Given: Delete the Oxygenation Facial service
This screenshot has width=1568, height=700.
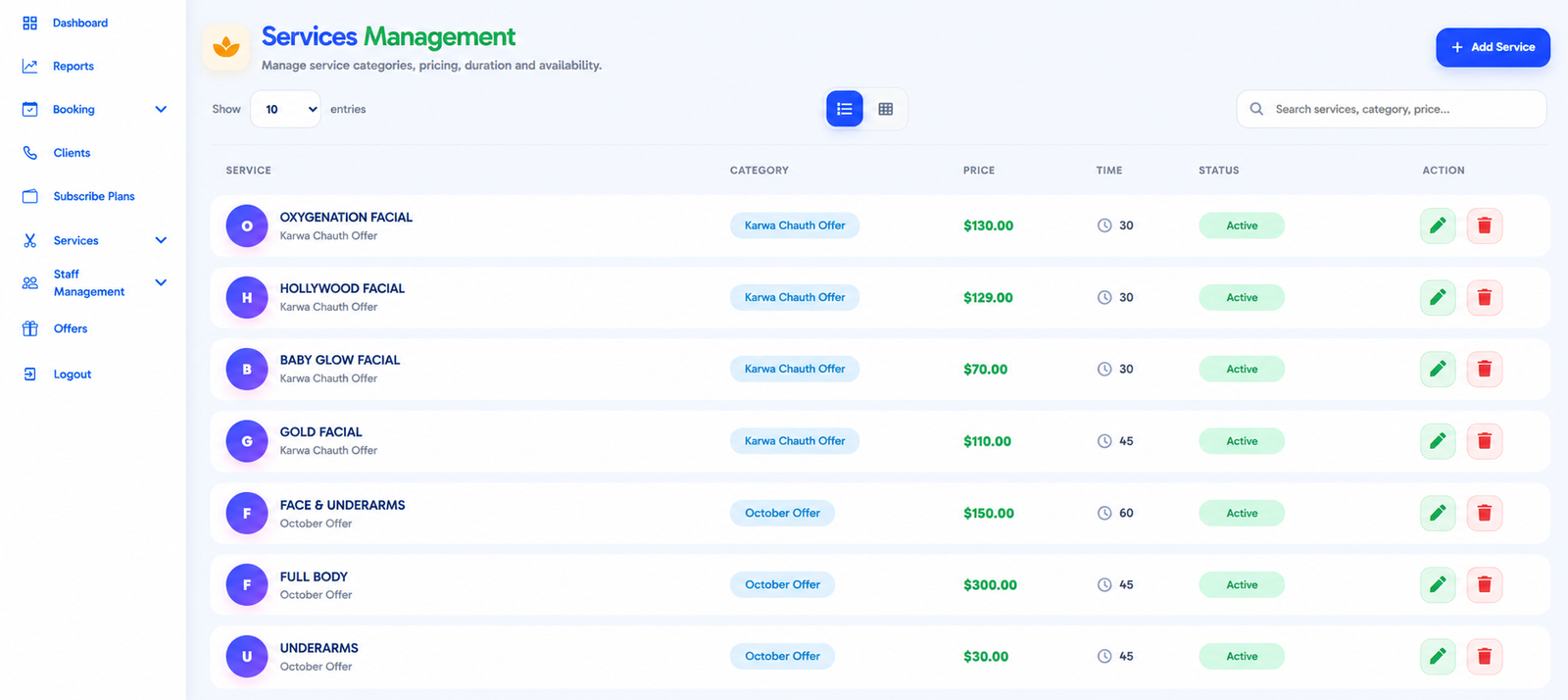Looking at the screenshot, I should click(1485, 225).
